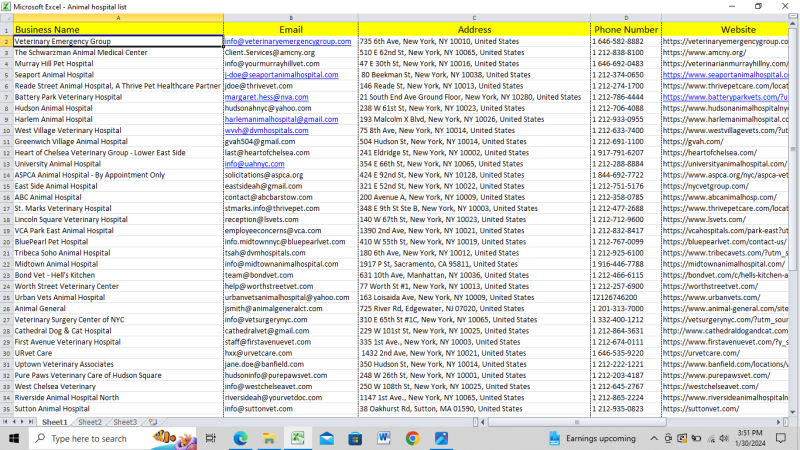The width and height of the screenshot is (800, 450).
Task: Select the phone cell 1 916-446-7788
Action: [x=626, y=264]
